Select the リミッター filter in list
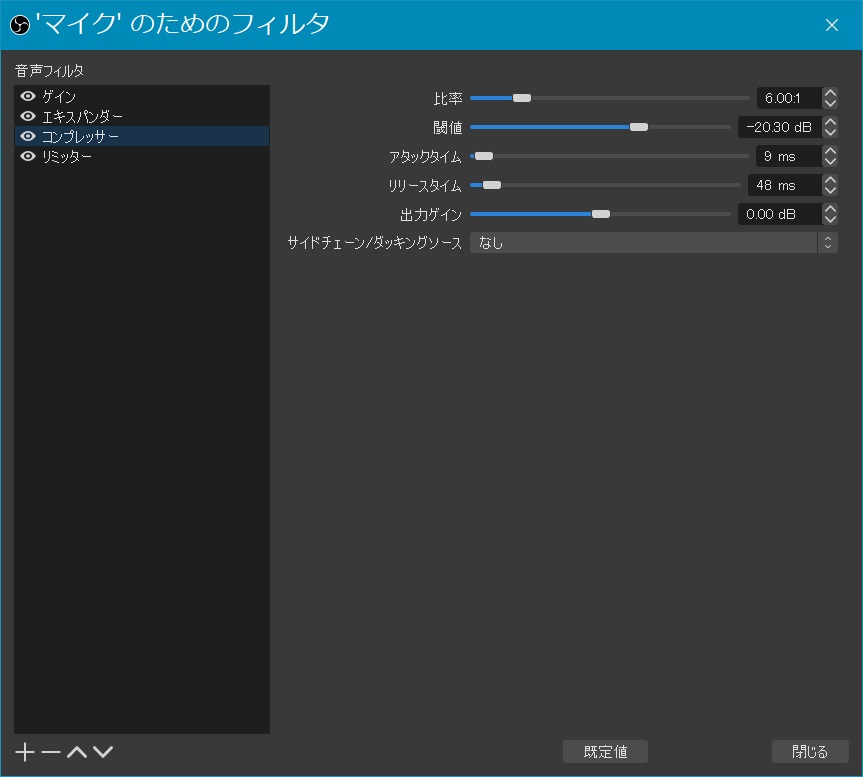The image size is (863, 777). [68, 157]
